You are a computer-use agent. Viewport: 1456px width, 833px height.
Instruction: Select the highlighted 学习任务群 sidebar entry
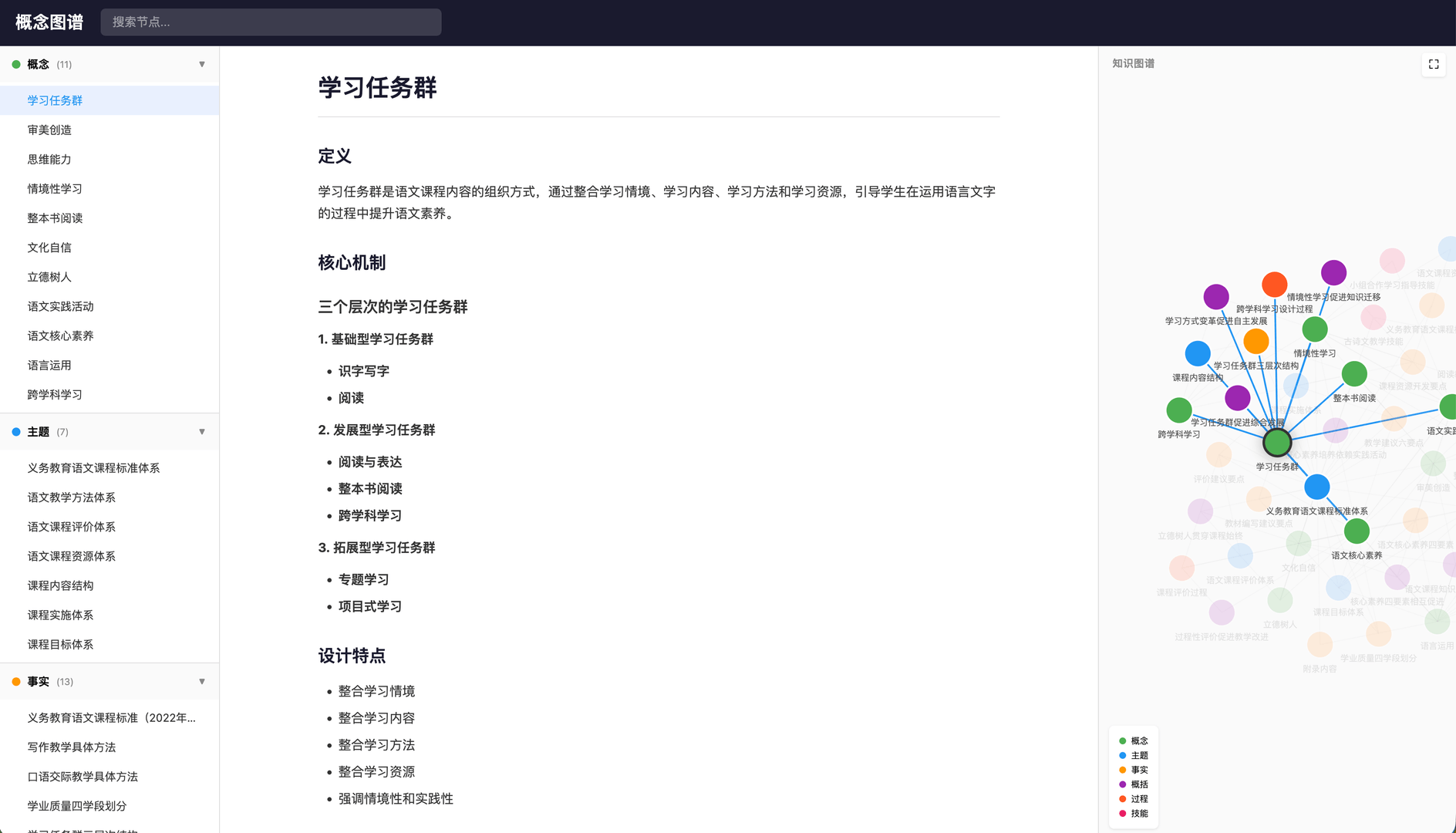coord(110,100)
